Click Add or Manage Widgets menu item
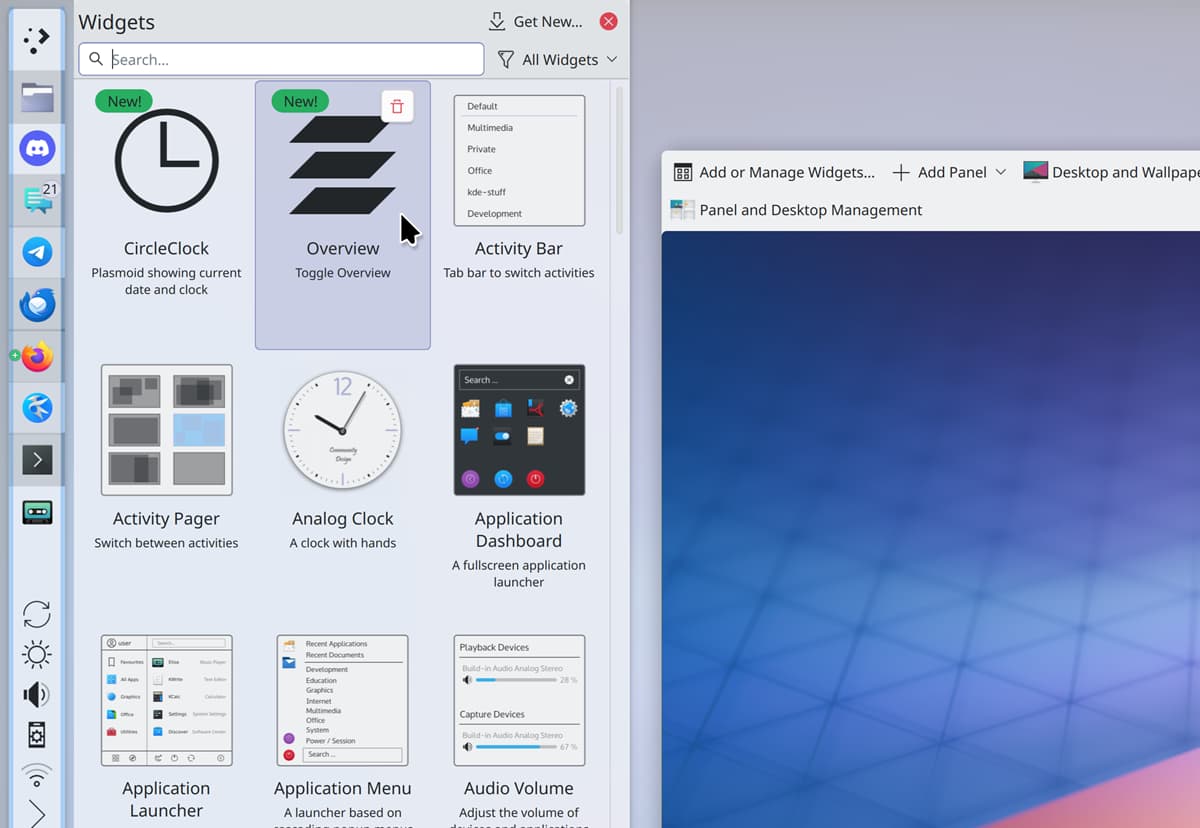The height and width of the screenshot is (828, 1200). click(774, 172)
